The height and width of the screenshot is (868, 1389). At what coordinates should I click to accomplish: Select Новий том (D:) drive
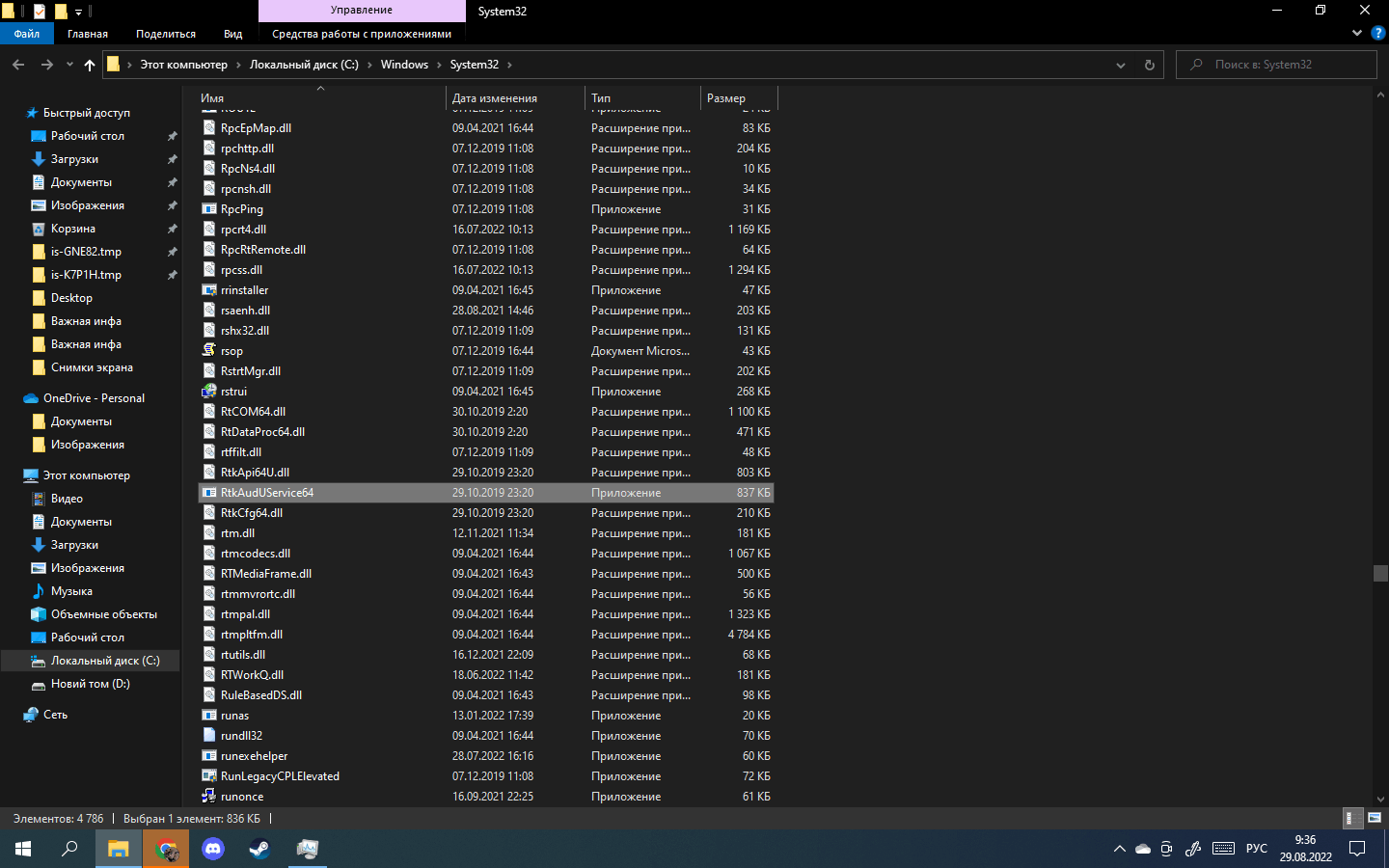90,684
